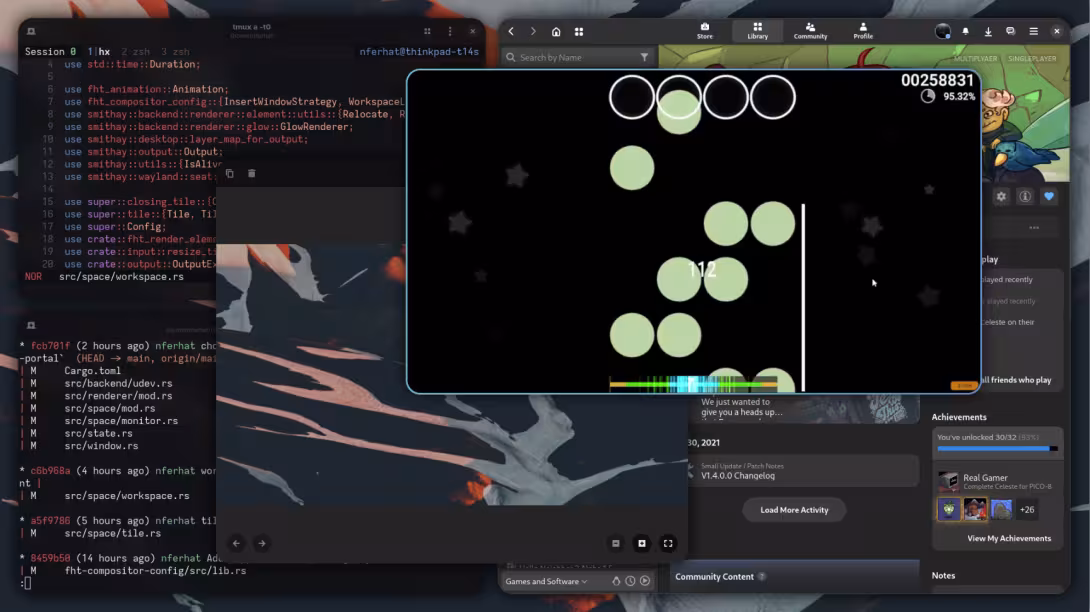
Task: Click the play icon beside Games and Software
Action: point(645,581)
